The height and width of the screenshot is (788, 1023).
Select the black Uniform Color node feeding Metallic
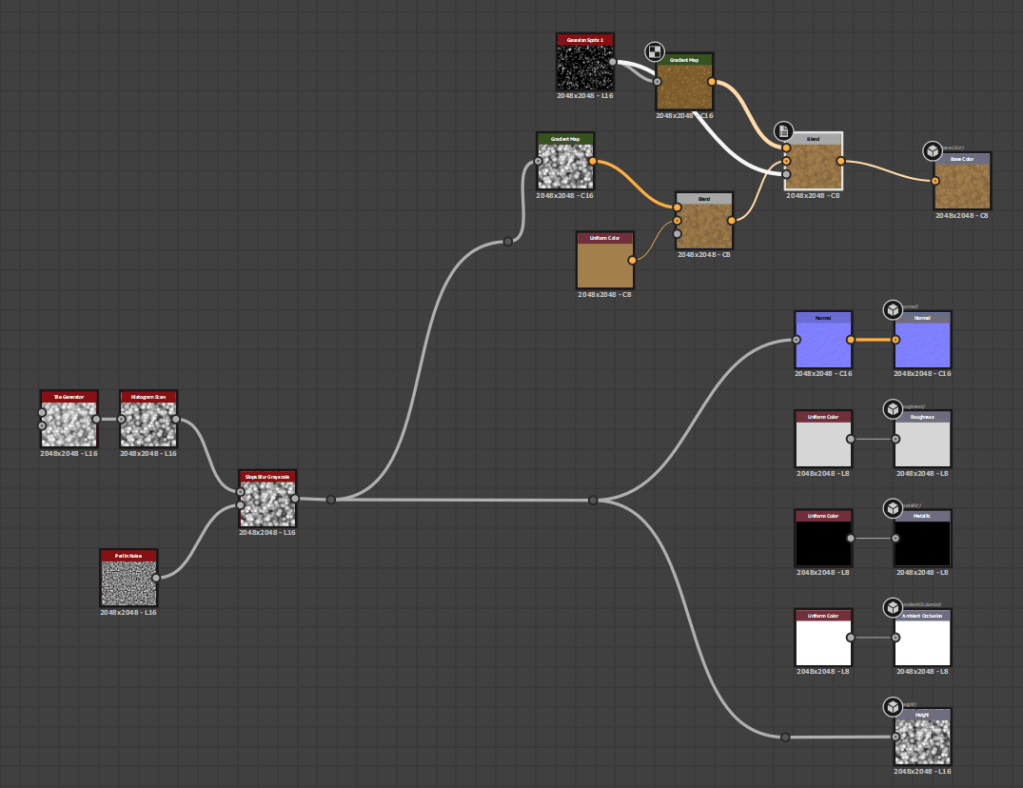click(822, 542)
